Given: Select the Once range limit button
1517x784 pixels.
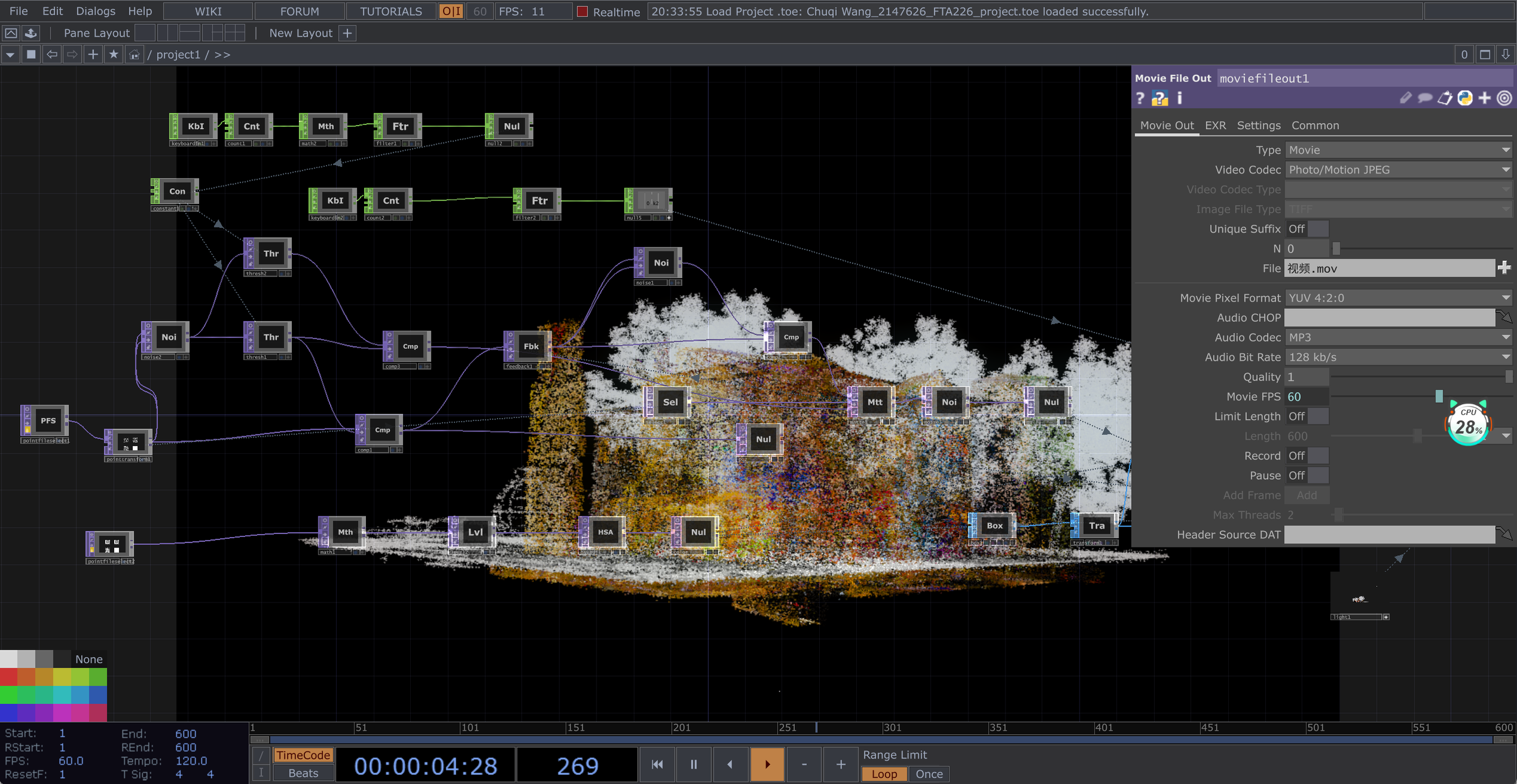Looking at the screenshot, I should 928,774.
